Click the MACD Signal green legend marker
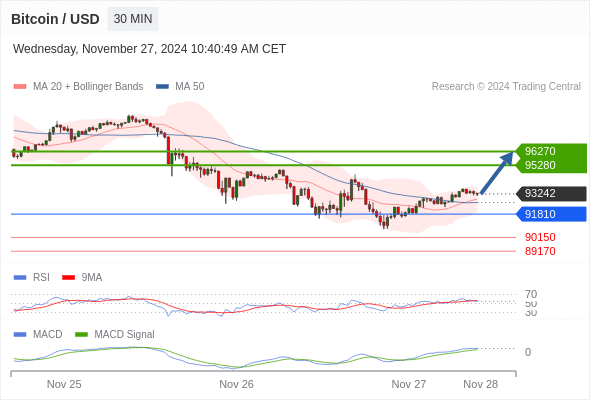 pos(81,334)
